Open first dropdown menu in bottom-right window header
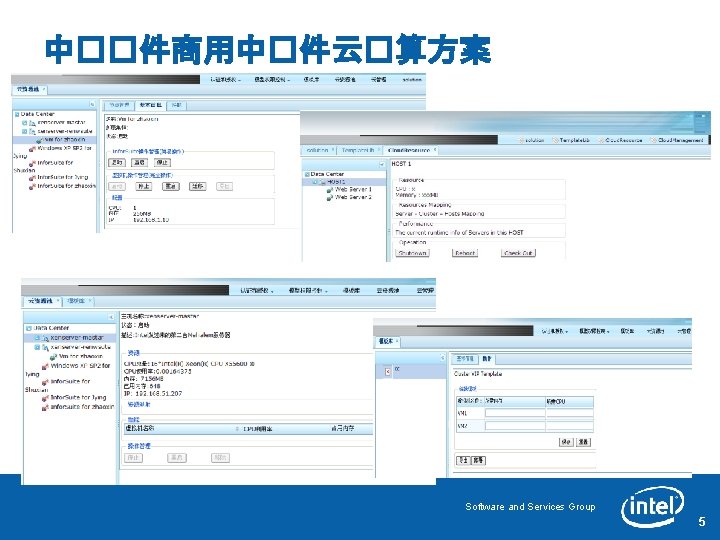Screen dimensions: 720x540 click(x=554, y=331)
